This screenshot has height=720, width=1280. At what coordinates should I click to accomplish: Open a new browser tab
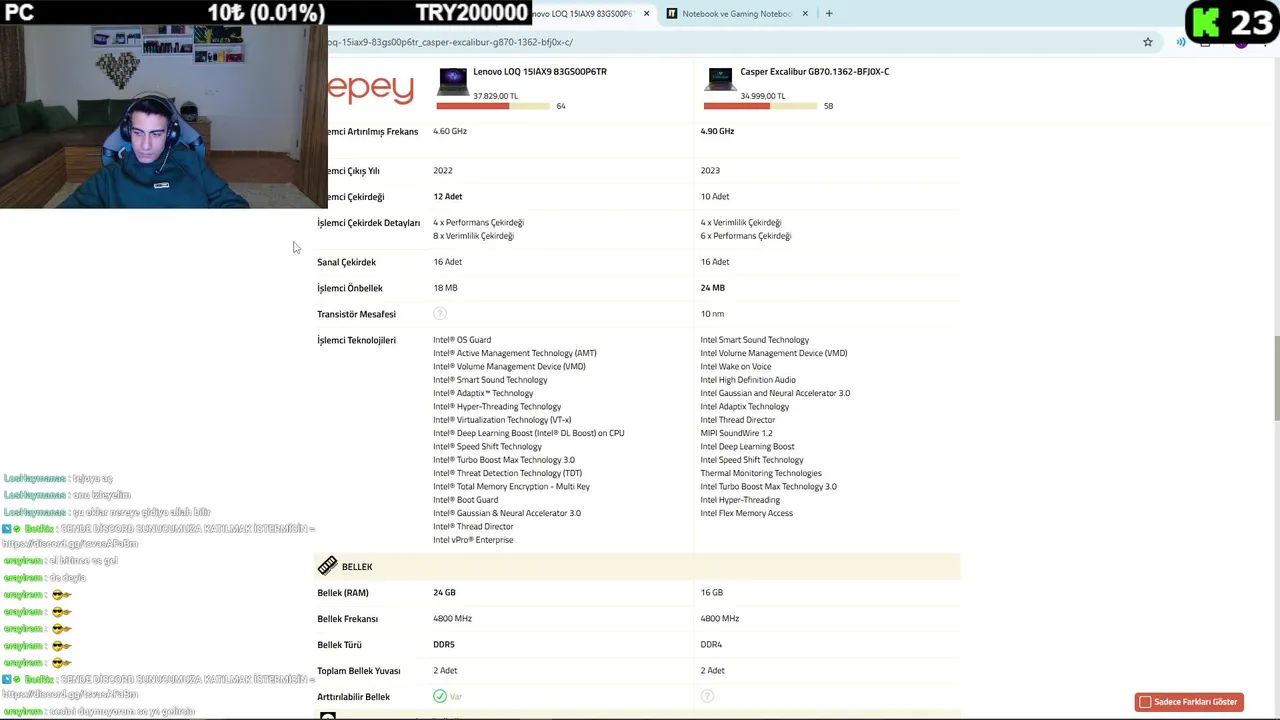click(829, 14)
